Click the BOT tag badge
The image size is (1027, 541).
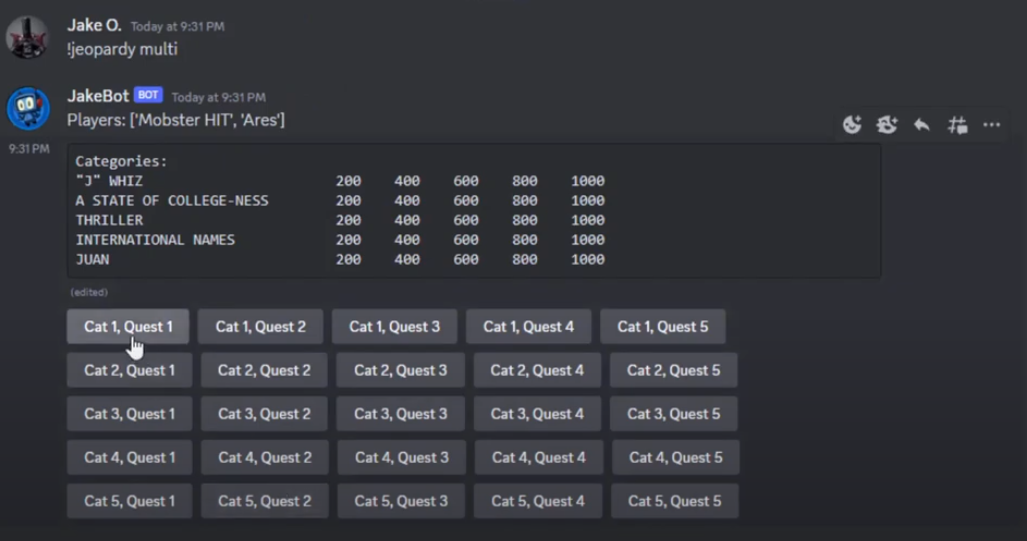[x=148, y=96]
